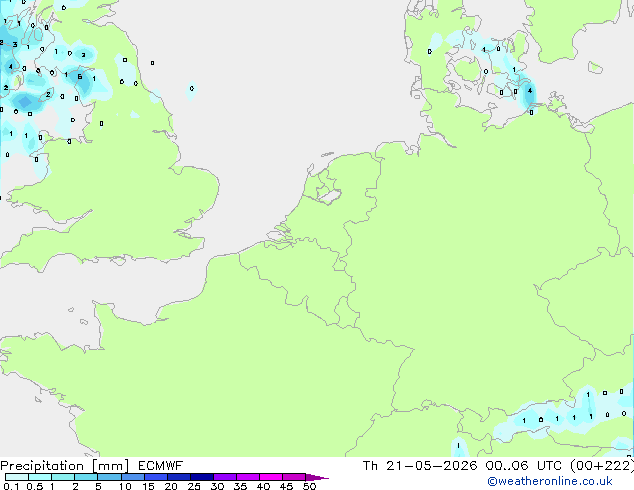Pick the 10–15 mm blue legend box
Image resolution: width=634 pixels, height=490 pixels.
coord(132,477)
